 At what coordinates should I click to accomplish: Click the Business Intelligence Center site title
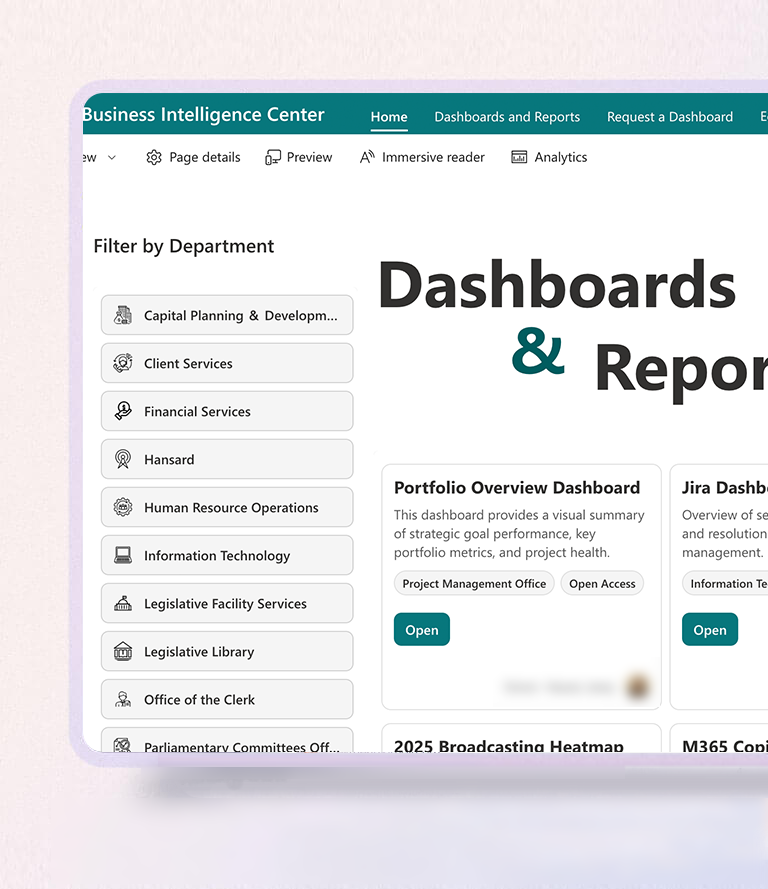pyautogui.click(x=203, y=115)
